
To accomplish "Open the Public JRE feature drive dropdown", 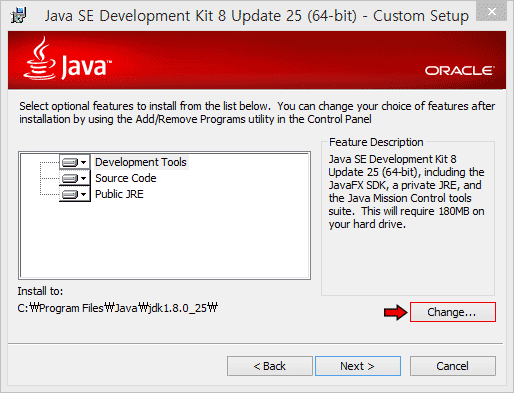I will click(x=75, y=194).
